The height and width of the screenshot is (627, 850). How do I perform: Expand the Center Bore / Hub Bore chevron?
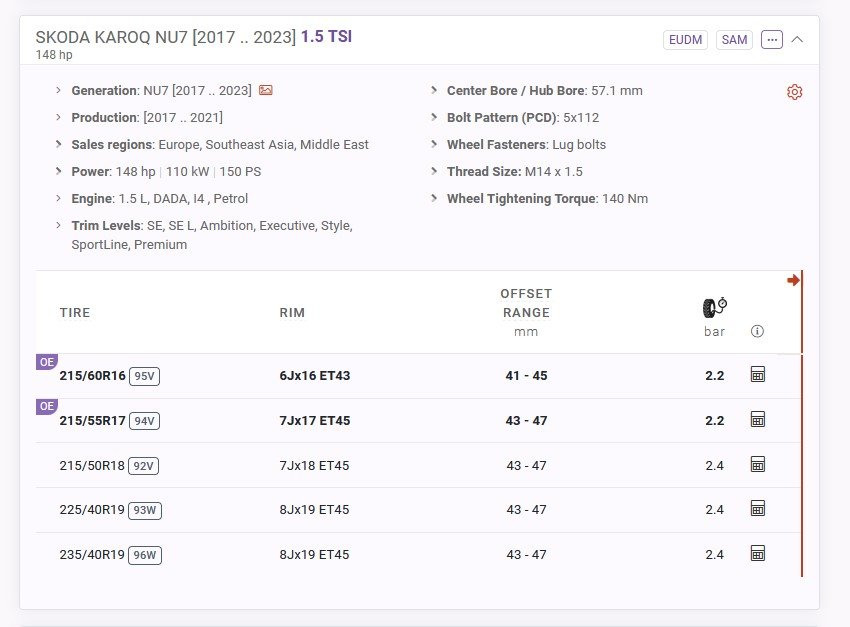(x=434, y=91)
